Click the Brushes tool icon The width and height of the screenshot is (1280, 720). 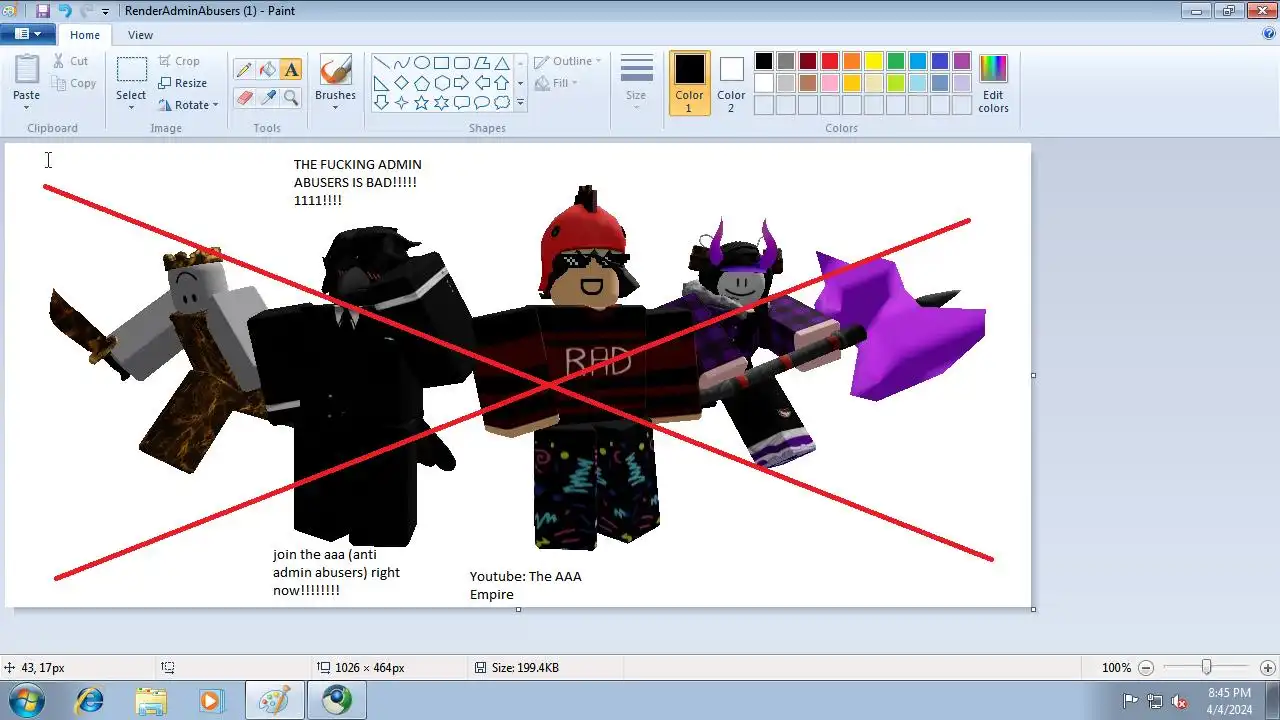pyautogui.click(x=335, y=69)
